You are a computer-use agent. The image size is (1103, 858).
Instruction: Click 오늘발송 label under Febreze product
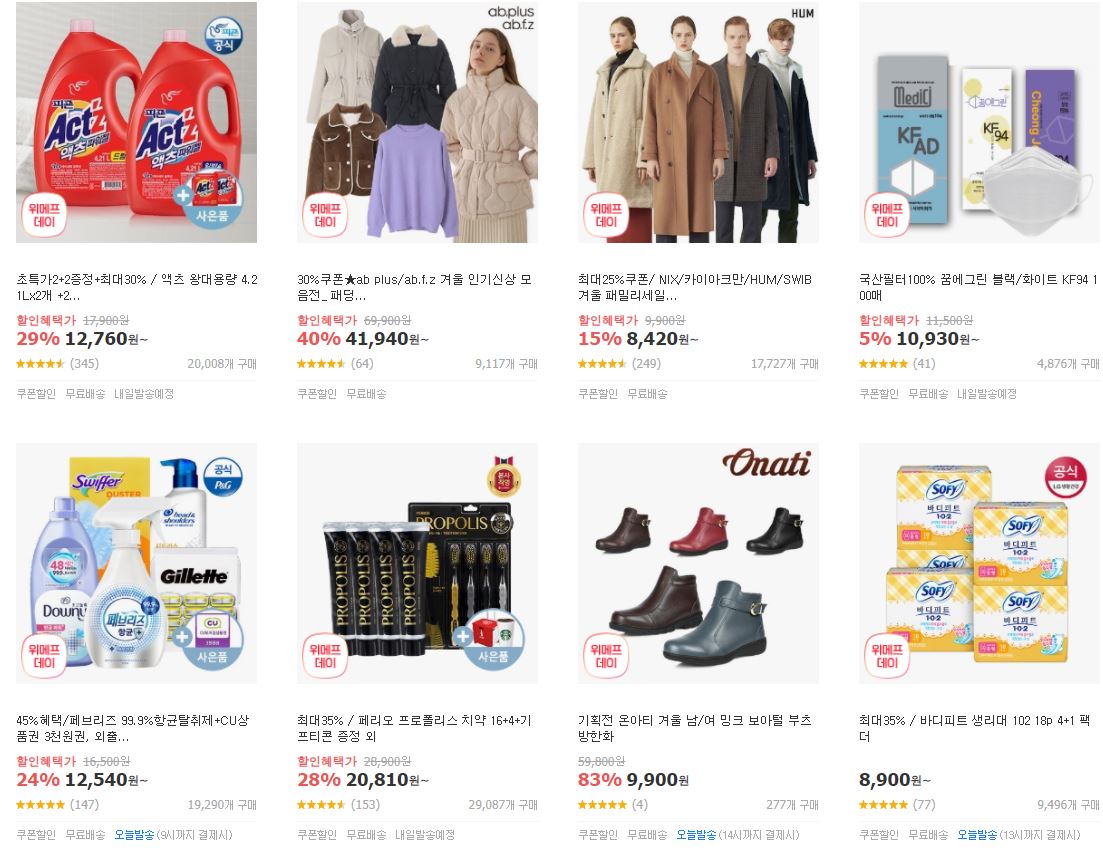pos(134,835)
